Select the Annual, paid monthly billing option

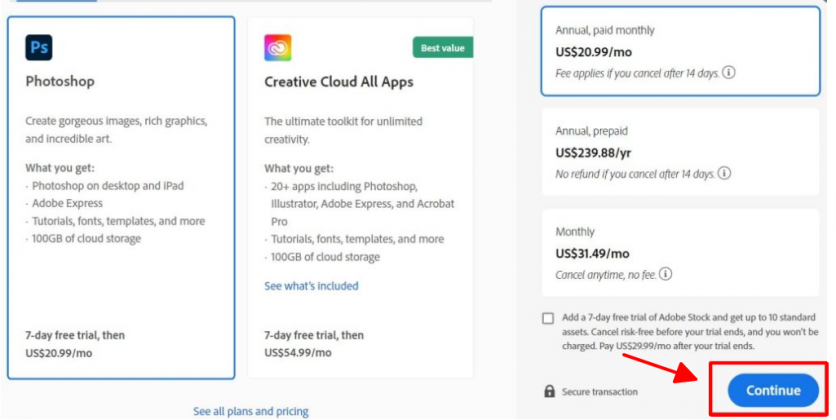681,52
